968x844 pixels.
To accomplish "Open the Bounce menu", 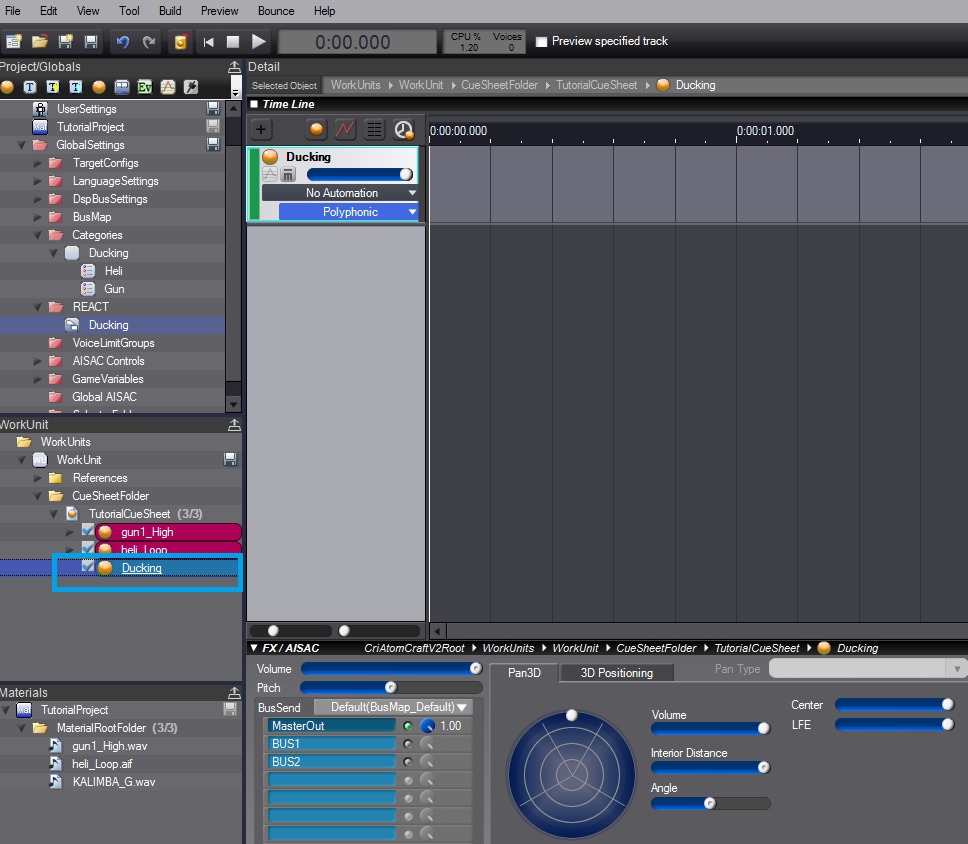I will [x=276, y=11].
